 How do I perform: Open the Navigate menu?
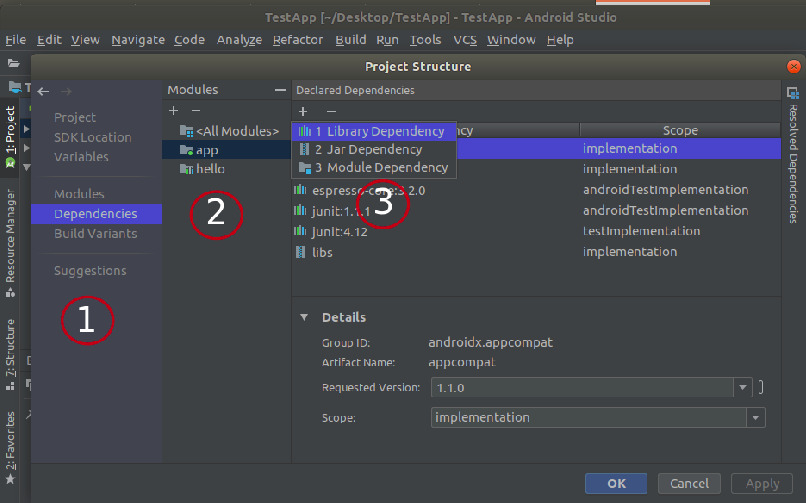138,40
